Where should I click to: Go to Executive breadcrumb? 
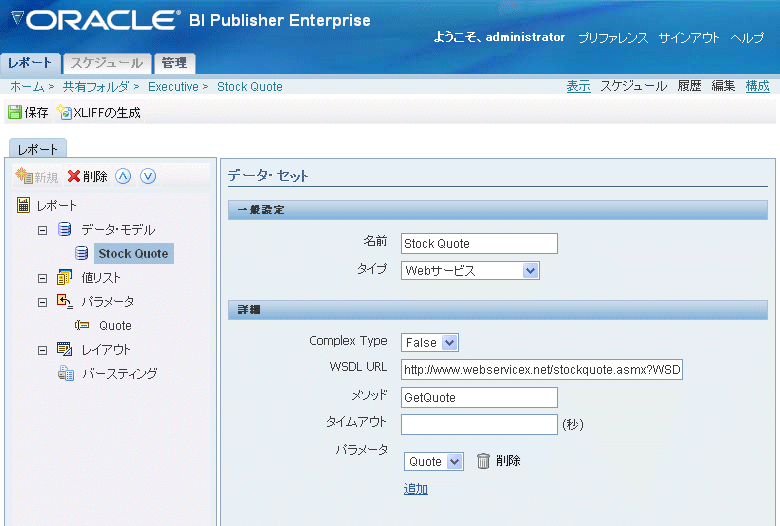point(173,87)
